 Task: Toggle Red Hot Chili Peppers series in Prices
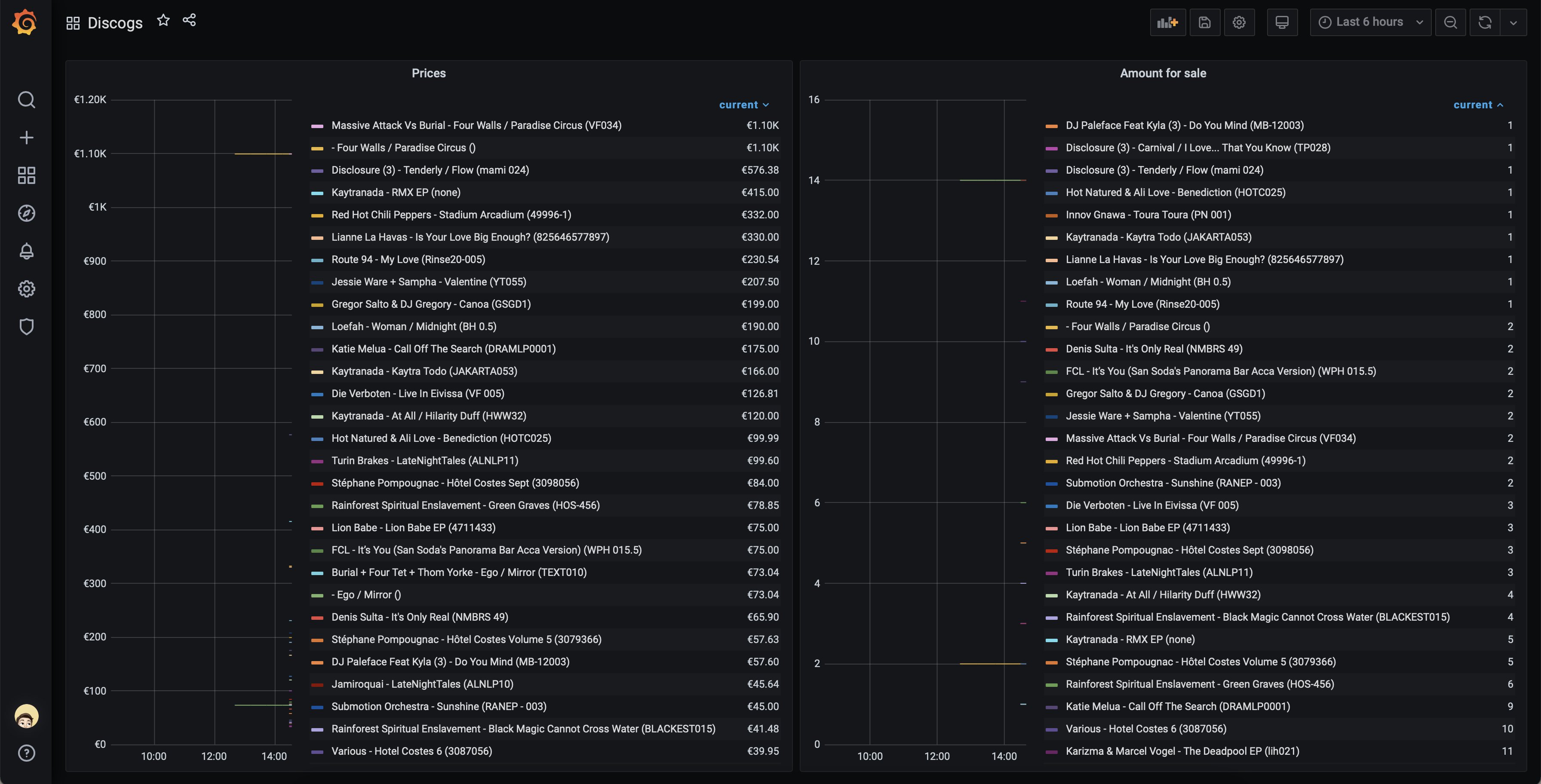(451, 214)
